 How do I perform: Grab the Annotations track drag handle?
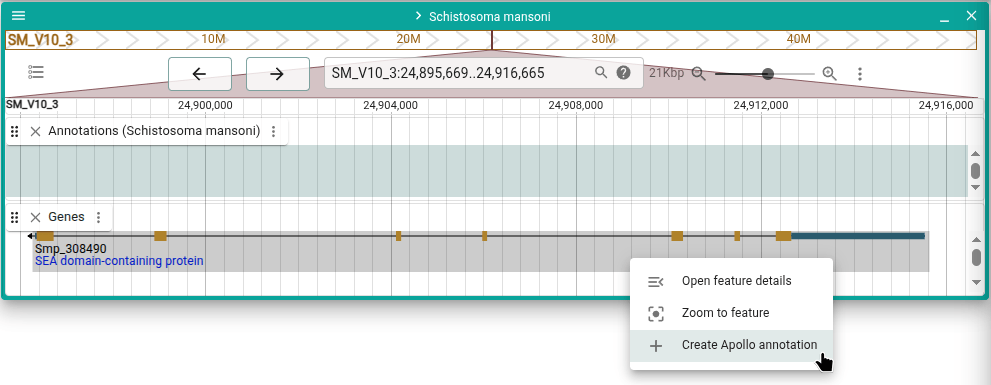(15, 131)
